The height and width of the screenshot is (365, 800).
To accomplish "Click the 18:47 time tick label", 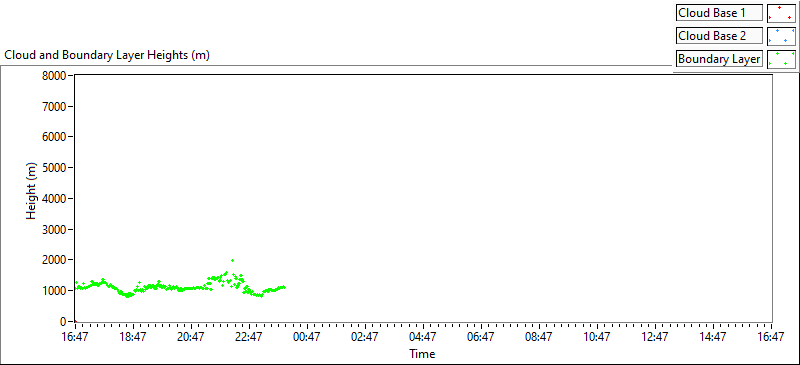I will point(133,336).
